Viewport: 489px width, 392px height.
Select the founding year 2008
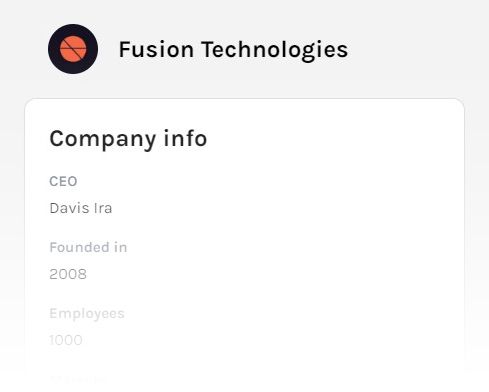click(x=68, y=274)
